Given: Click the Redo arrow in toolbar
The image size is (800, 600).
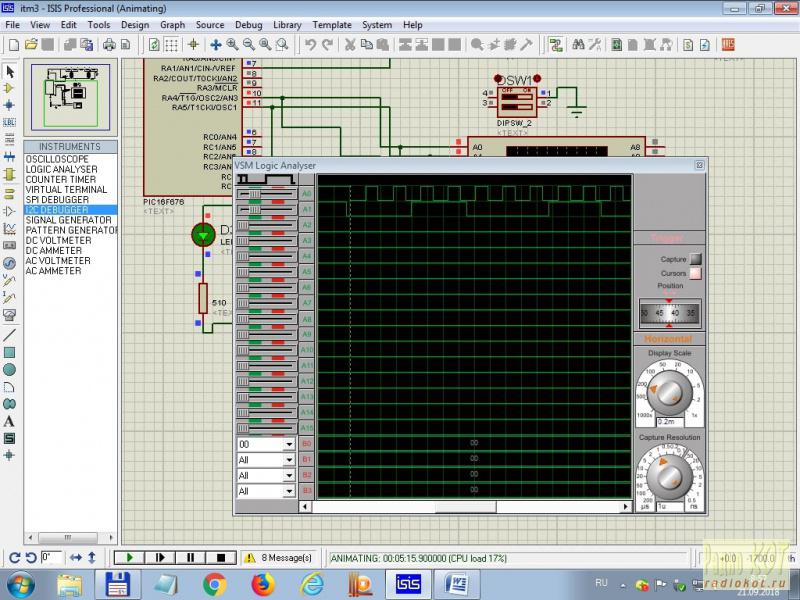Looking at the screenshot, I should click(x=327, y=45).
